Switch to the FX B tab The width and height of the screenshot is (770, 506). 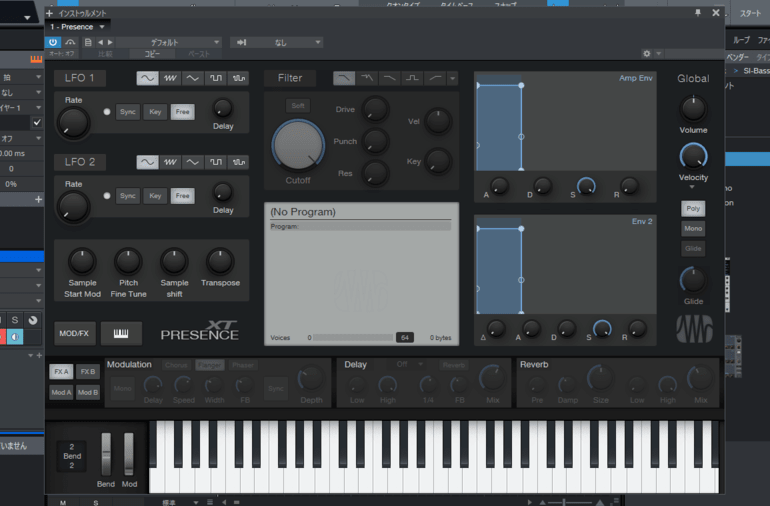pyautogui.click(x=88, y=371)
